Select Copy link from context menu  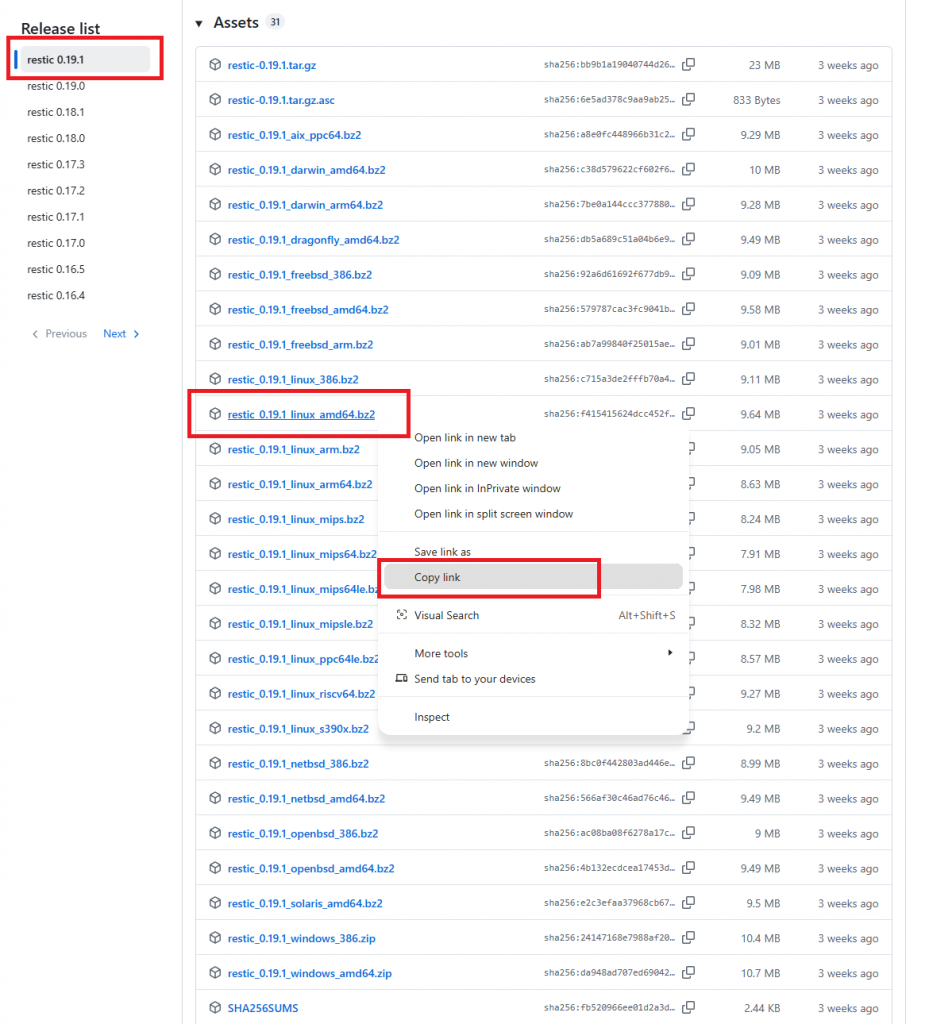(x=533, y=577)
